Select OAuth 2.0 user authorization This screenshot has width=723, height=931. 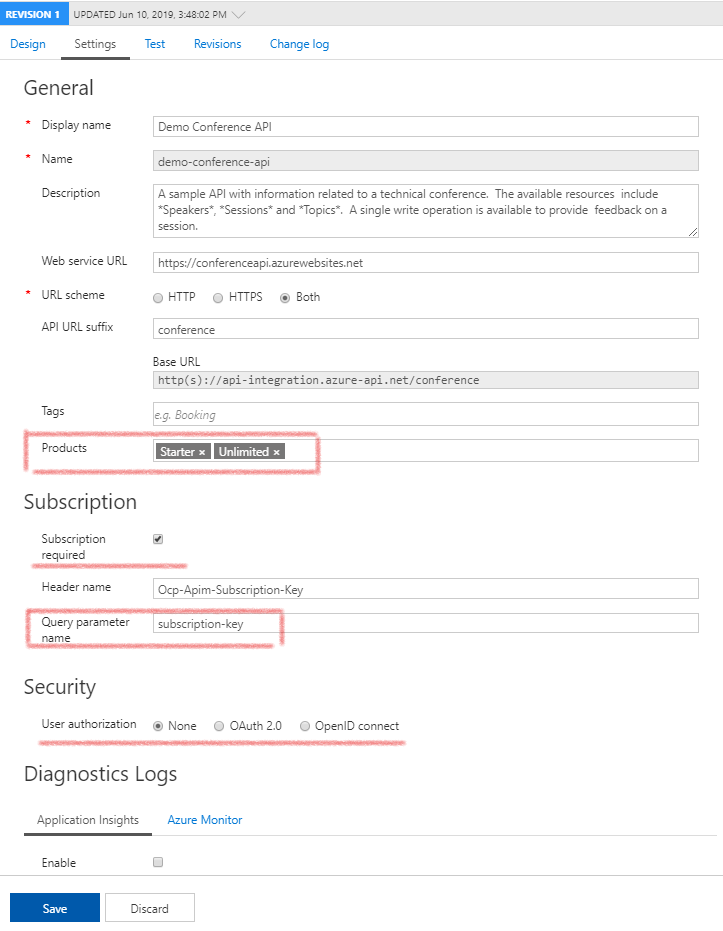tap(219, 726)
